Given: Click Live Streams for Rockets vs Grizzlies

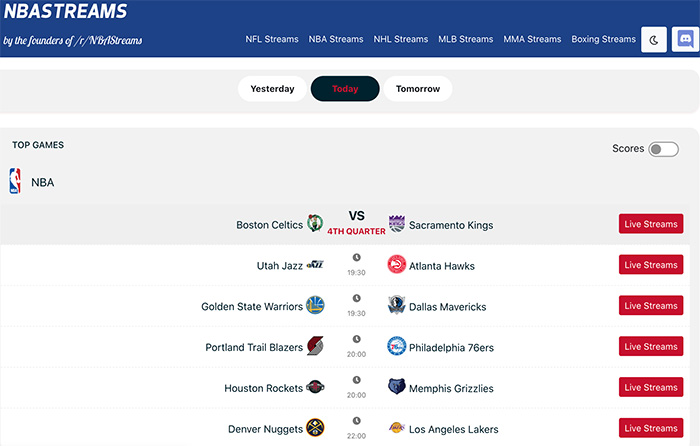Looking at the screenshot, I should click(651, 388).
